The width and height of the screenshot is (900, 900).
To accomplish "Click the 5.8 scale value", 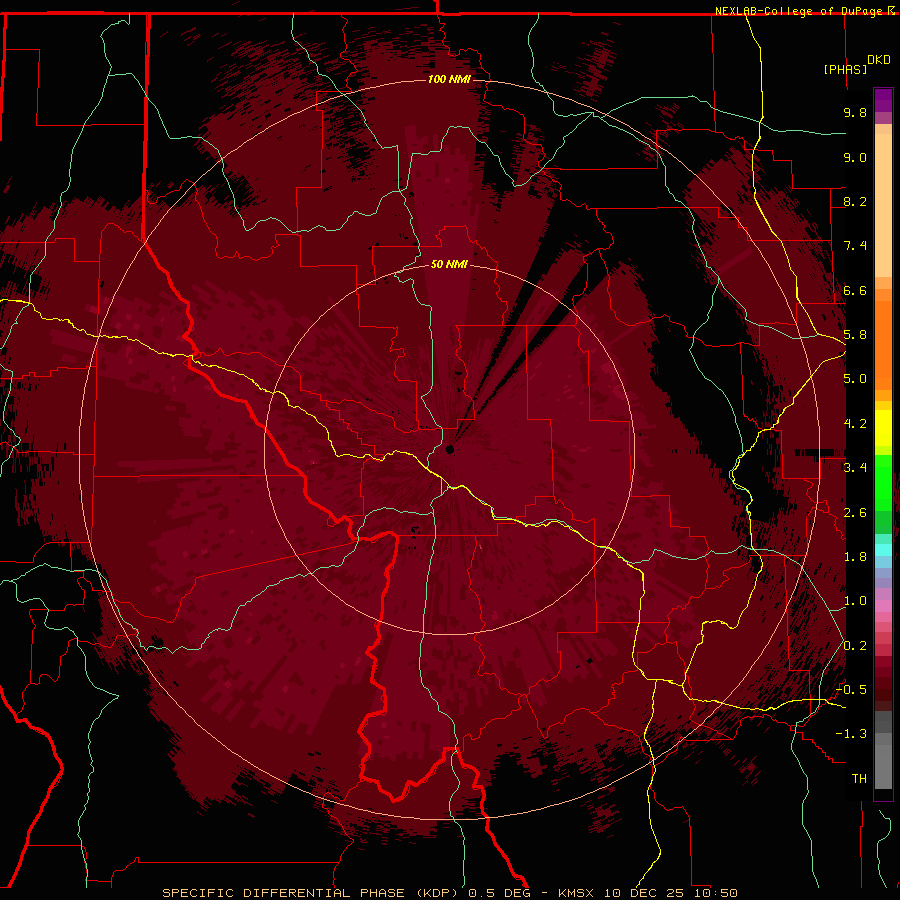I will pyautogui.click(x=855, y=335).
